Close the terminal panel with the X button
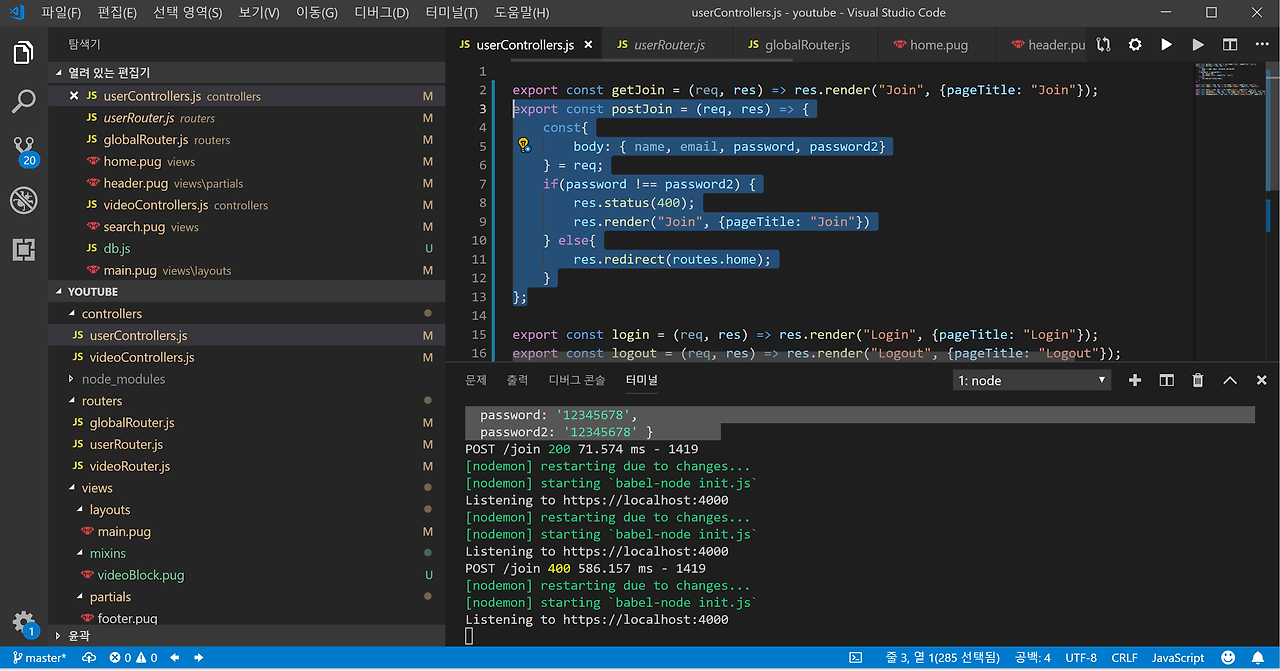Viewport: 1280px width, 671px height. coord(1262,380)
